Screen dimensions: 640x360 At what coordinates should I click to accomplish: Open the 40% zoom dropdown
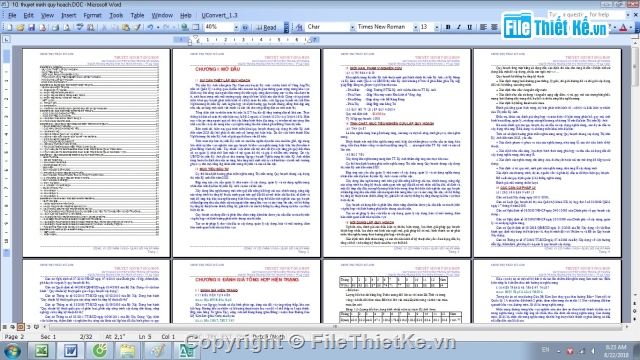[236, 27]
